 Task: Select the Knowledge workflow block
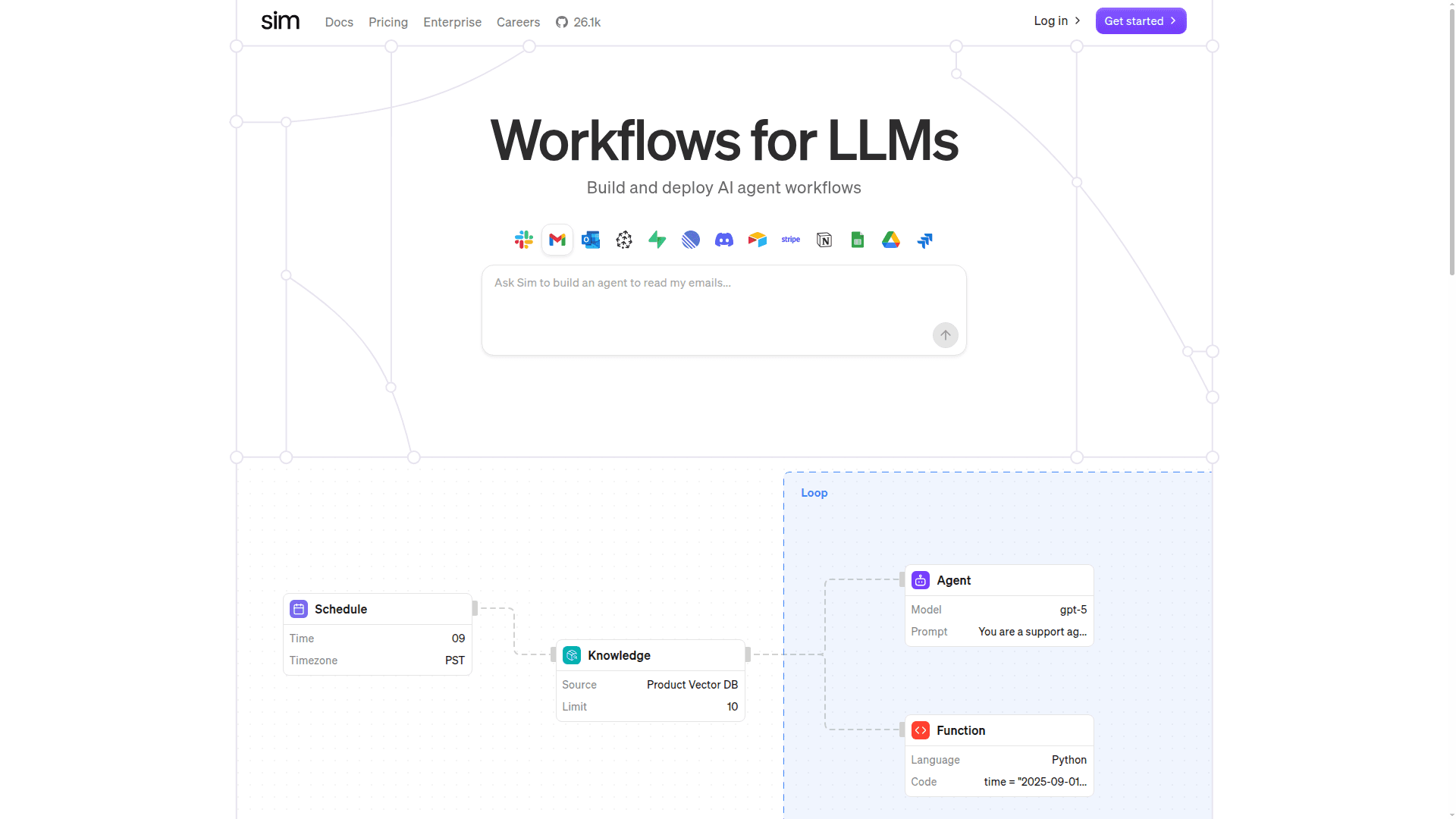tap(650, 655)
